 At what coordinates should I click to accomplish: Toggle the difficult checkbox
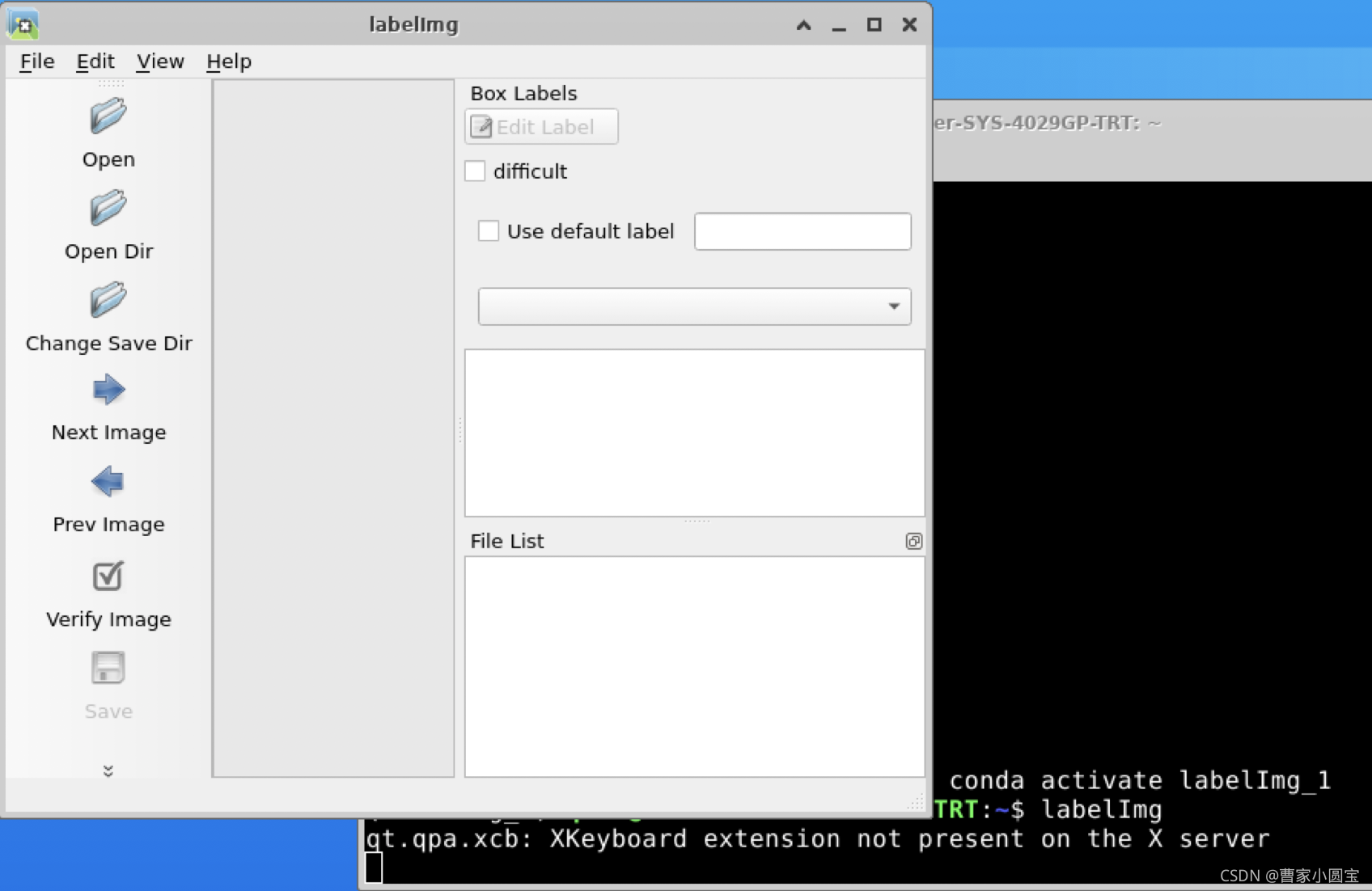[475, 171]
